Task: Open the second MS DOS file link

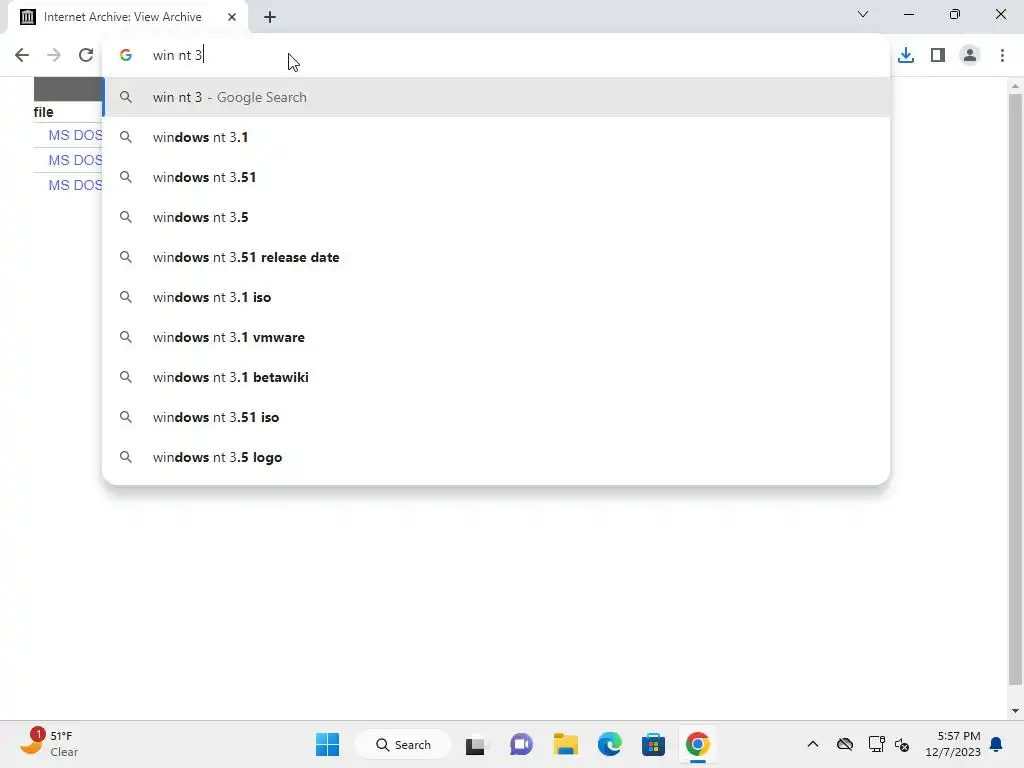Action: 75,160
